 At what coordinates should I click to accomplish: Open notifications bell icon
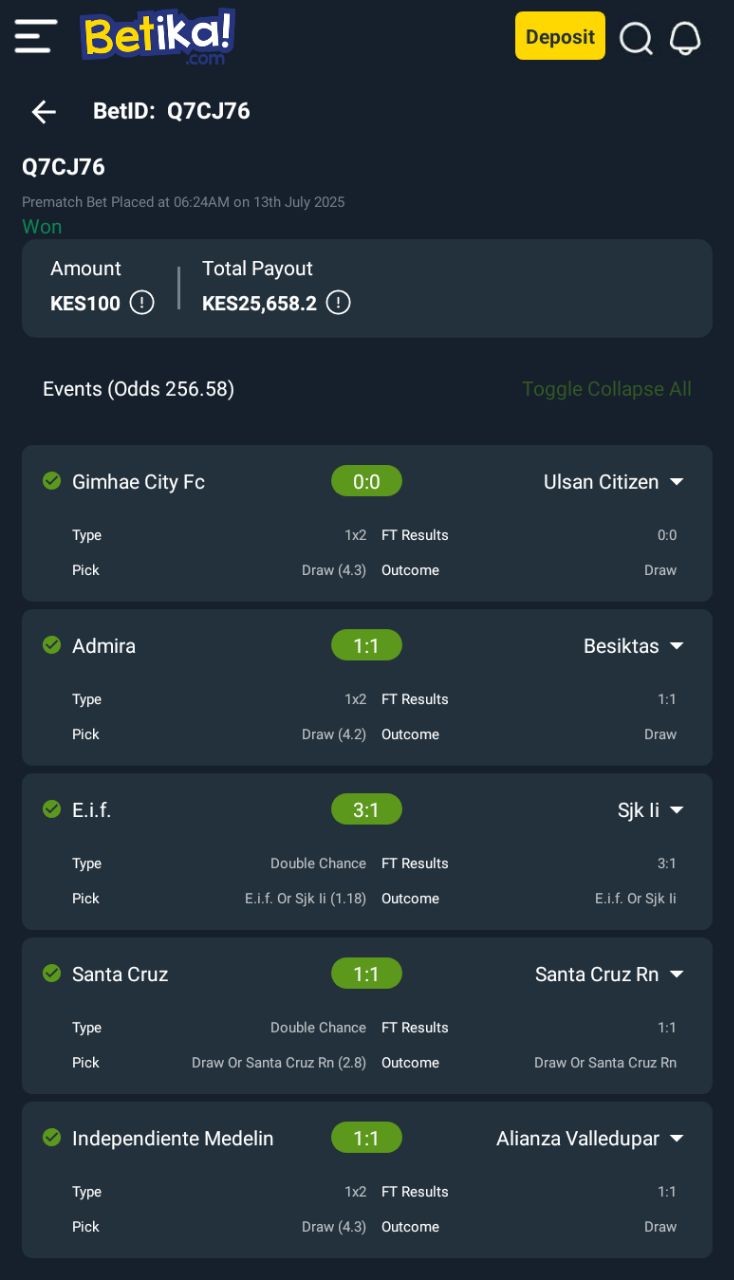685,38
